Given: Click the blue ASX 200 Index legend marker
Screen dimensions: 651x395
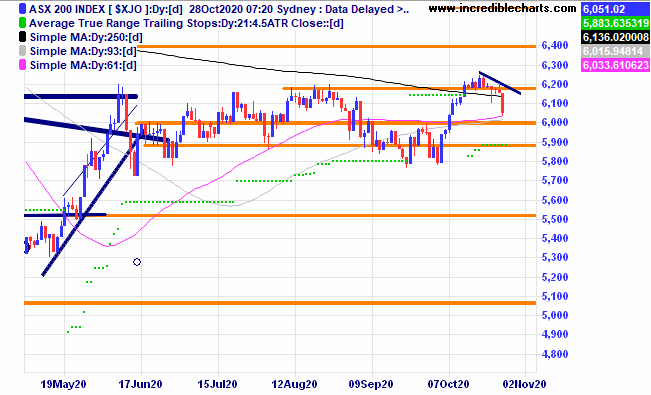Looking at the screenshot, I should 22,9.
